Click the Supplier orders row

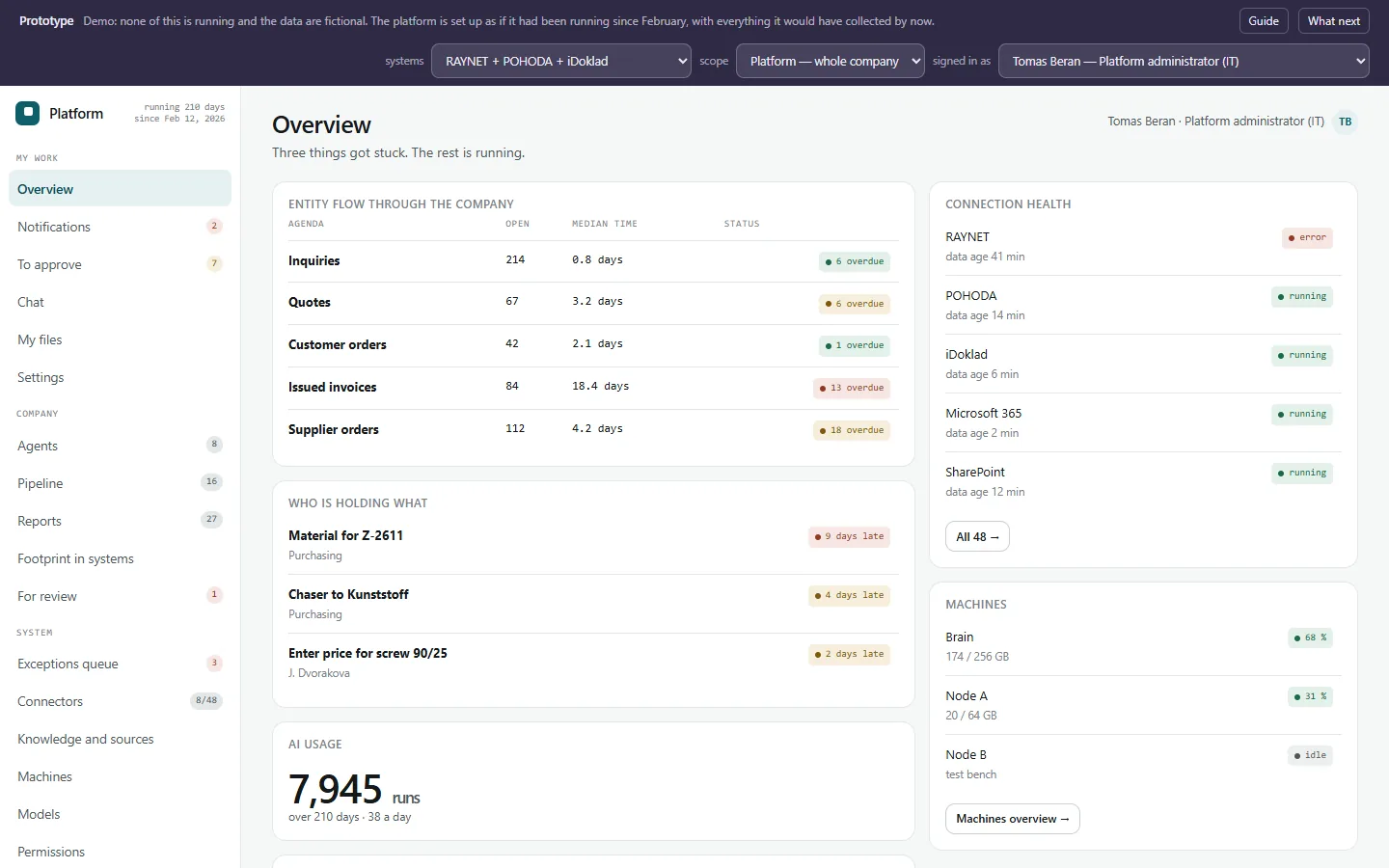click(x=593, y=430)
